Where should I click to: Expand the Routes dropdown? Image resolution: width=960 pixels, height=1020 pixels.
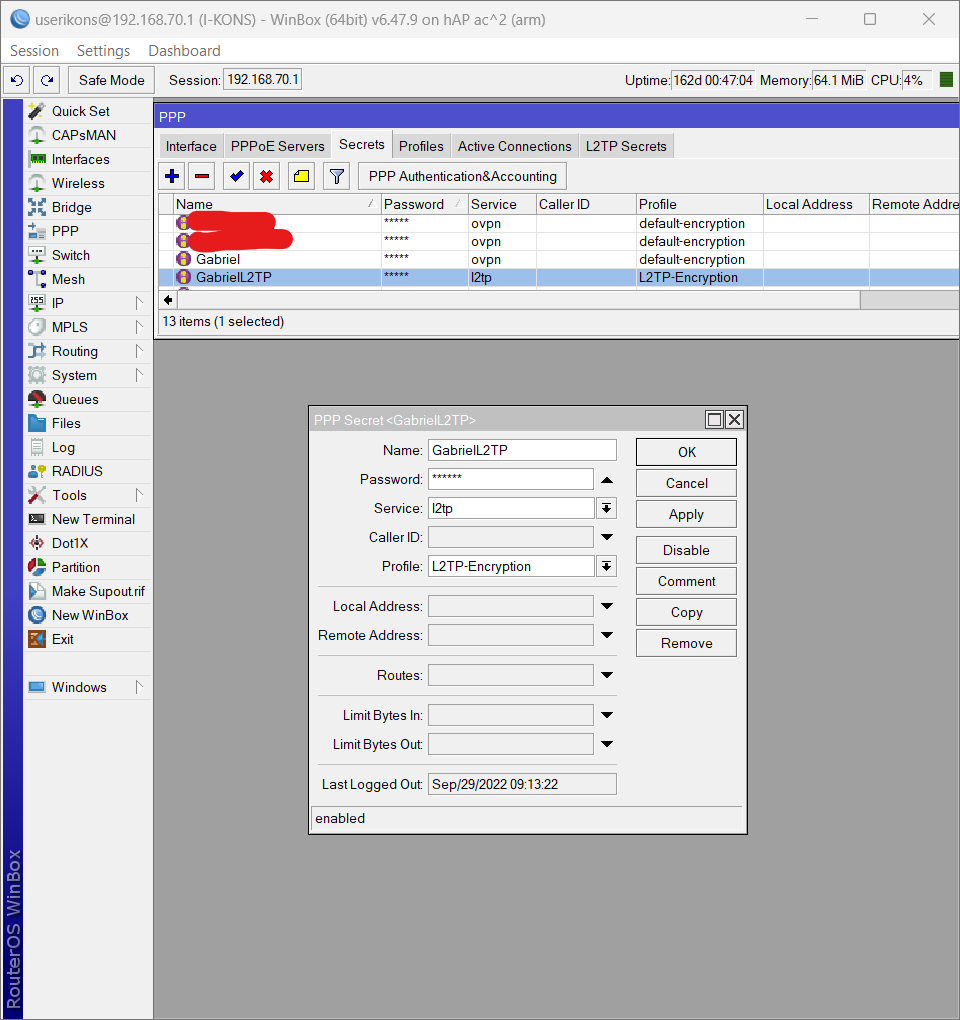pyautogui.click(x=607, y=675)
